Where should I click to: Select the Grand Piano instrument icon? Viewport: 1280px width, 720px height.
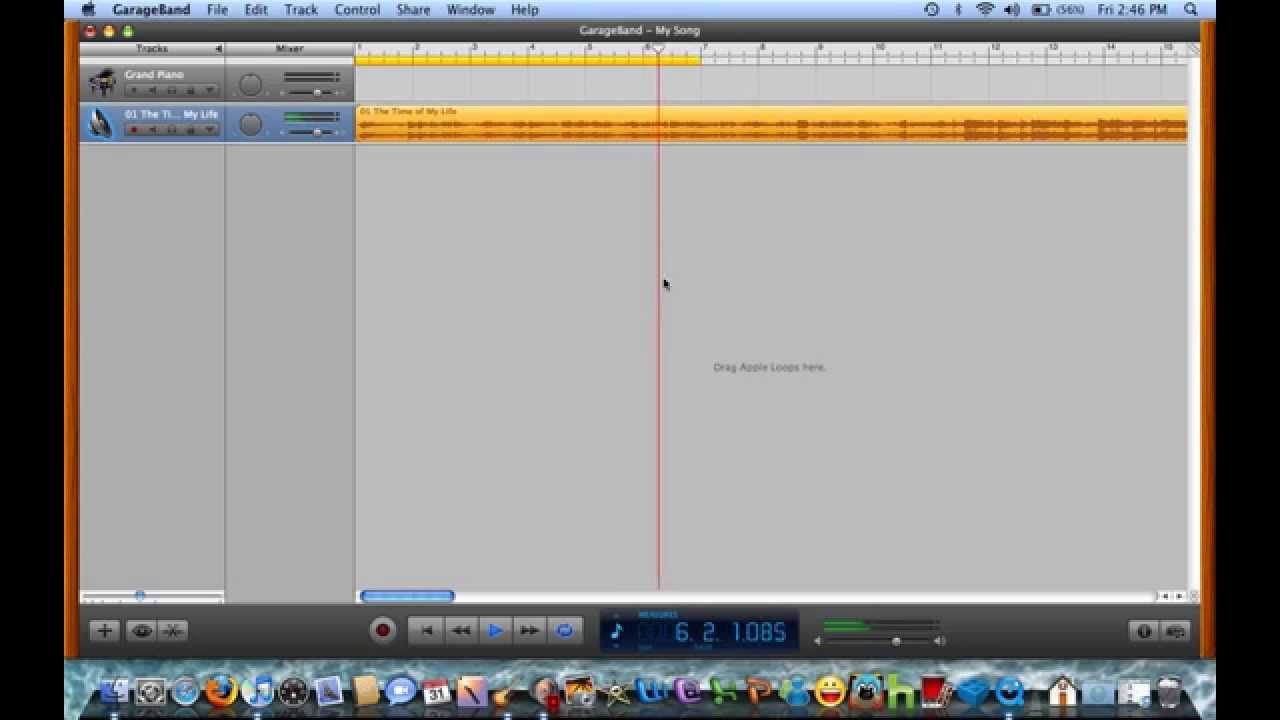click(101, 83)
